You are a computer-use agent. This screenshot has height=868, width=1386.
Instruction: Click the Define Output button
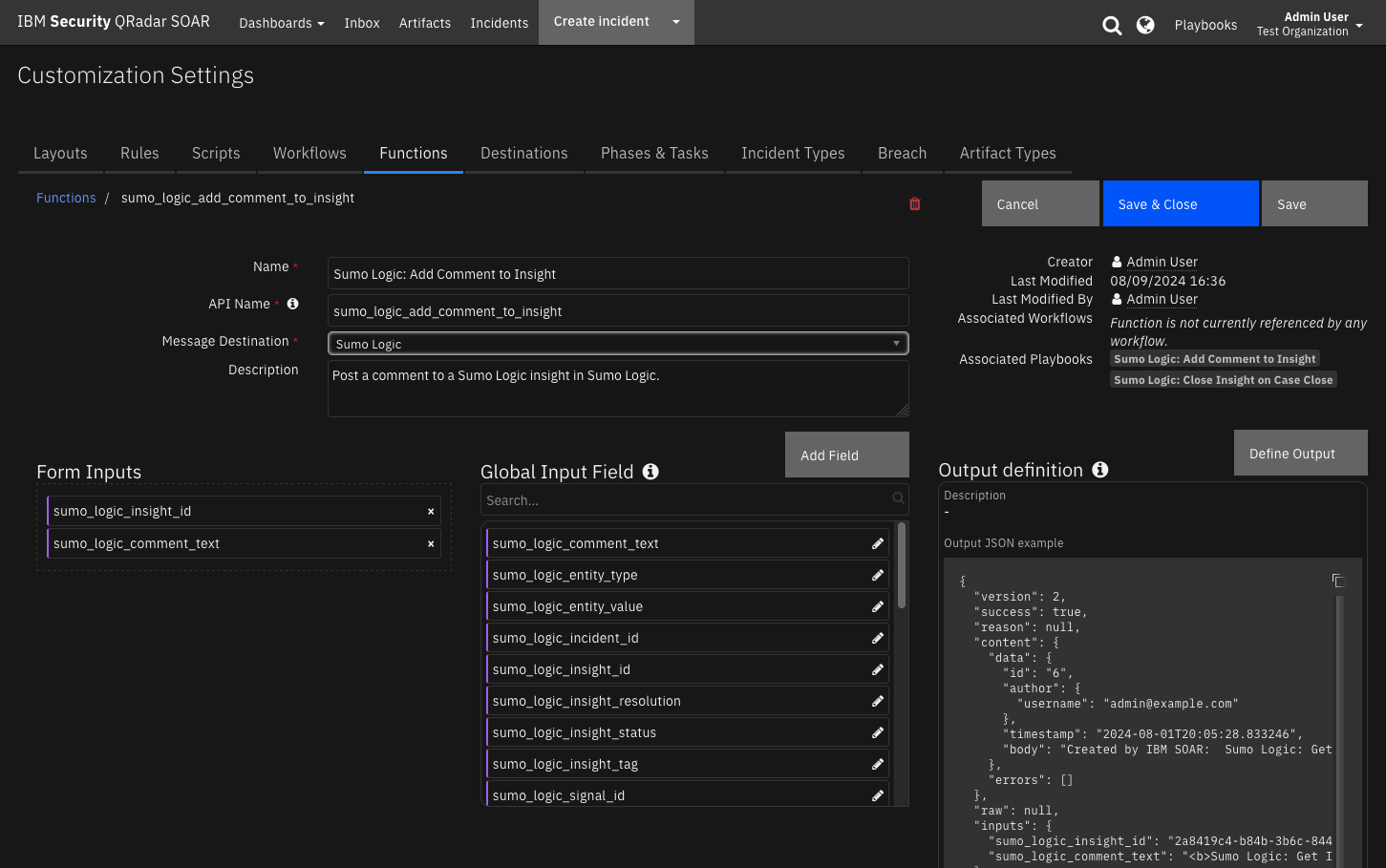1301,453
